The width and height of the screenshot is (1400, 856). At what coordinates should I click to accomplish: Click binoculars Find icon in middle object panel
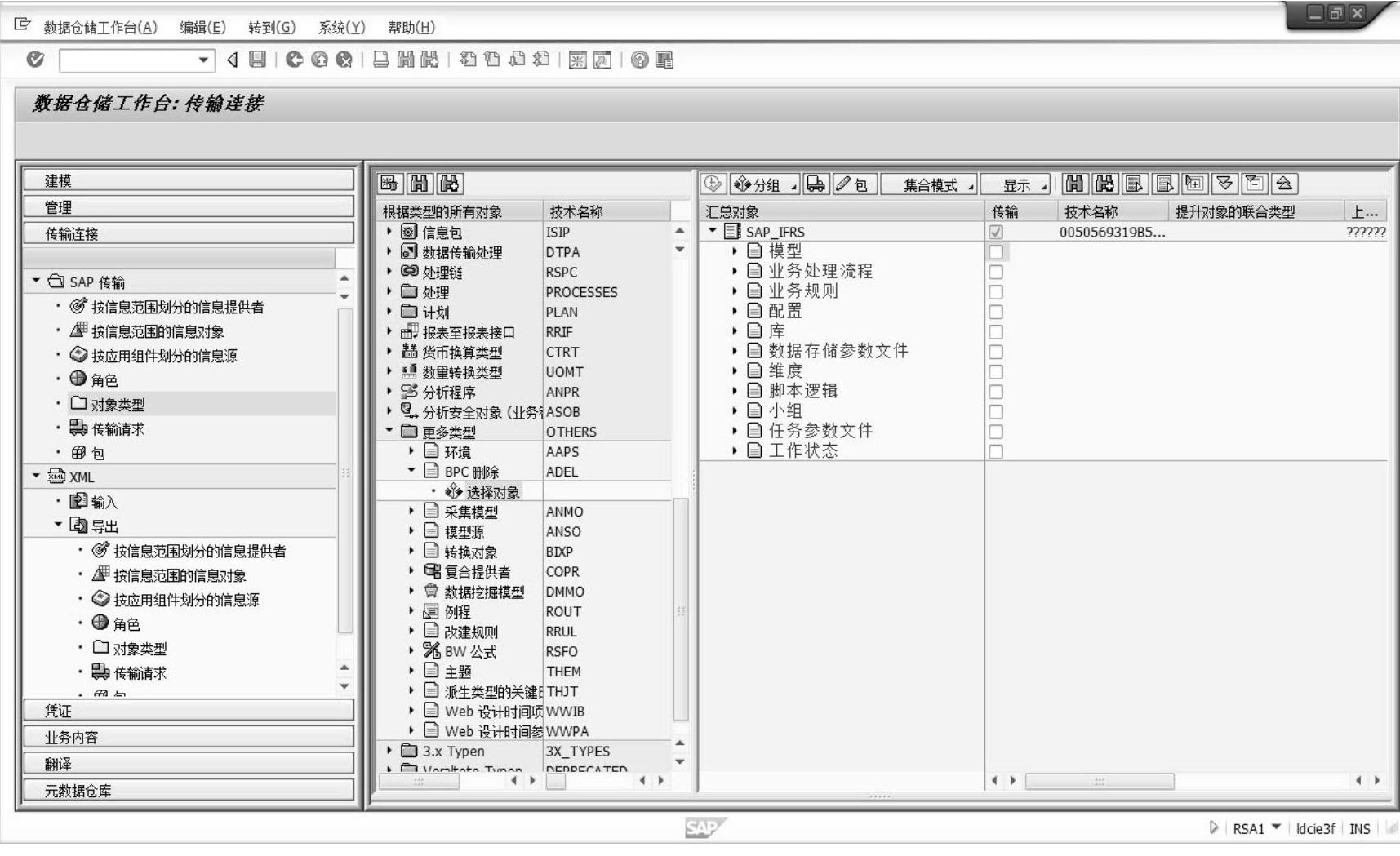pyautogui.click(x=419, y=184)
